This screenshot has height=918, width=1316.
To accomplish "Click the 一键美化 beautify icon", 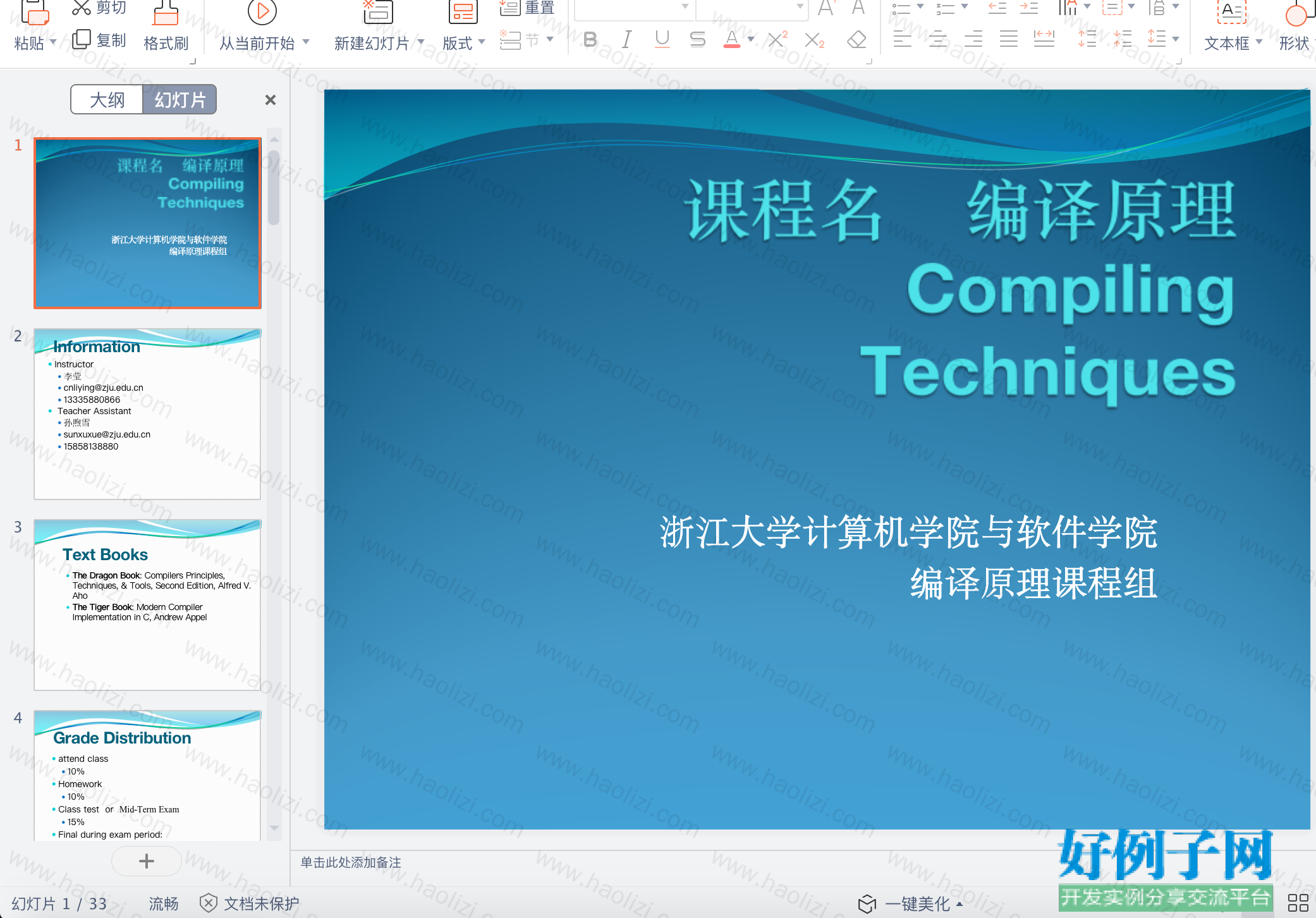I will click(x=867, y=903).
